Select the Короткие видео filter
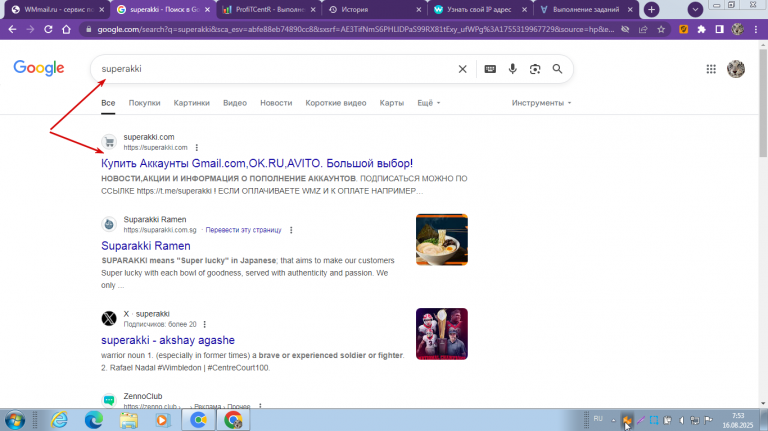Viewport: 768px width, 431px height. point(336,103)
